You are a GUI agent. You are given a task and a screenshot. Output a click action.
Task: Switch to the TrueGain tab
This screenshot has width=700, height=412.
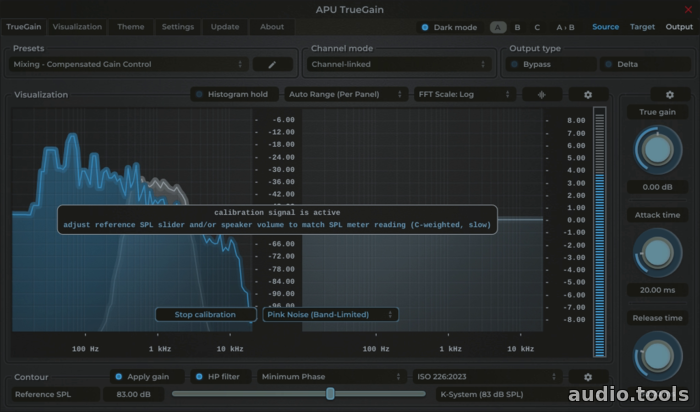click(24, 27)
